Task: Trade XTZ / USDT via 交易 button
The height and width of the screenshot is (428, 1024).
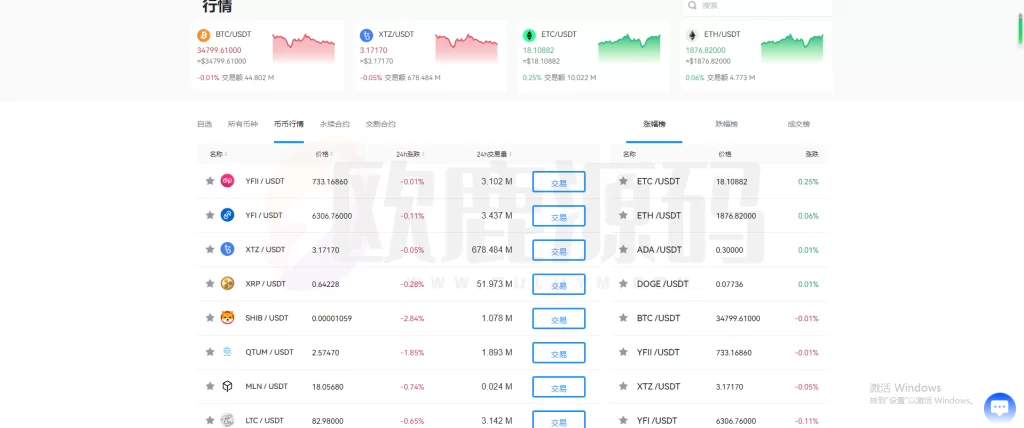Action: (x=558, y=250)
